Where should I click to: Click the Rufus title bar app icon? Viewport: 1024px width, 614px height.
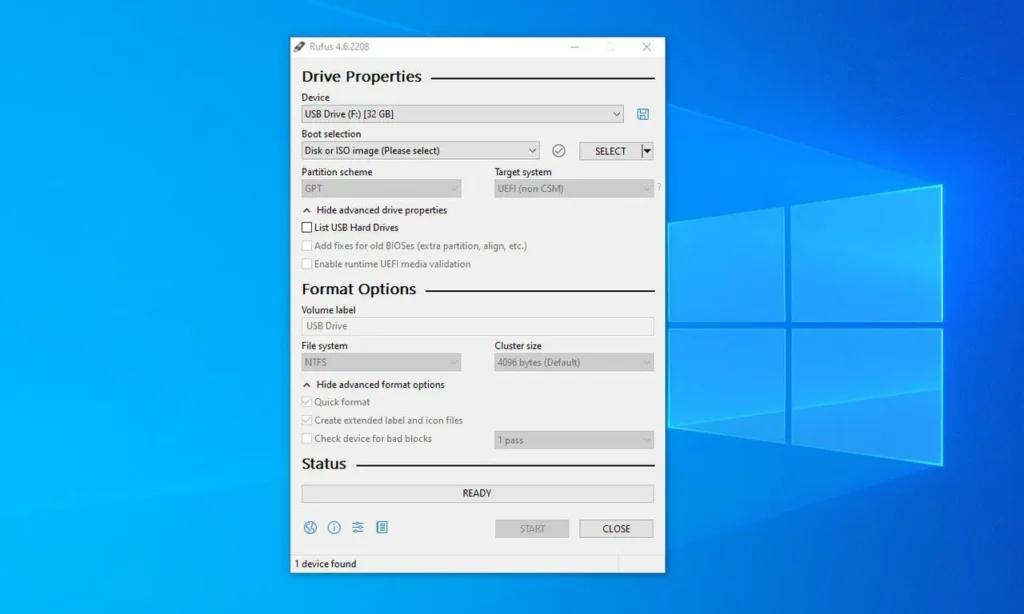(299, 46)
